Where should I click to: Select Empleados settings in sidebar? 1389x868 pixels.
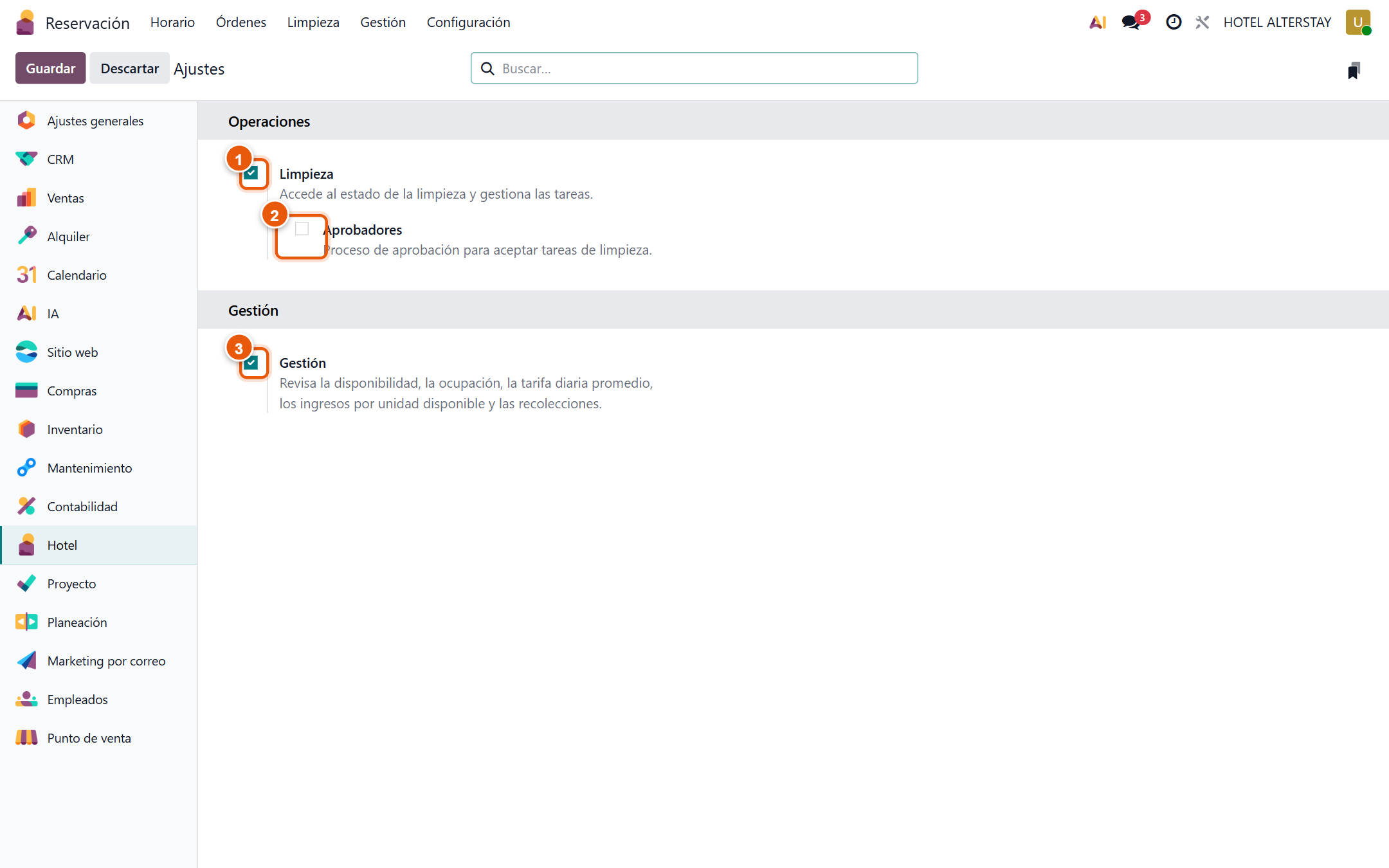[98, 700]
